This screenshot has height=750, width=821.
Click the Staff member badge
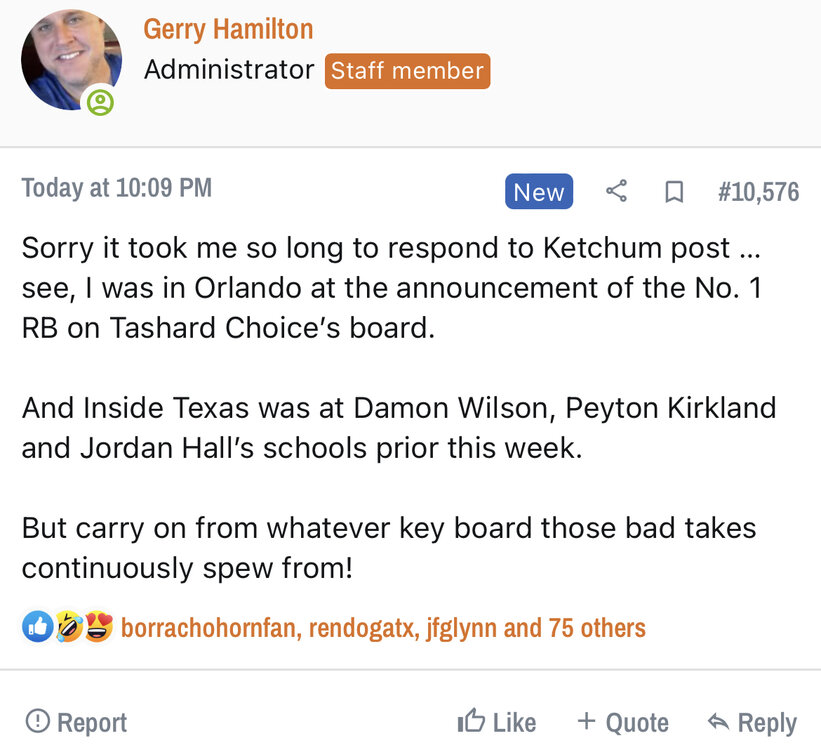[407, 71]
